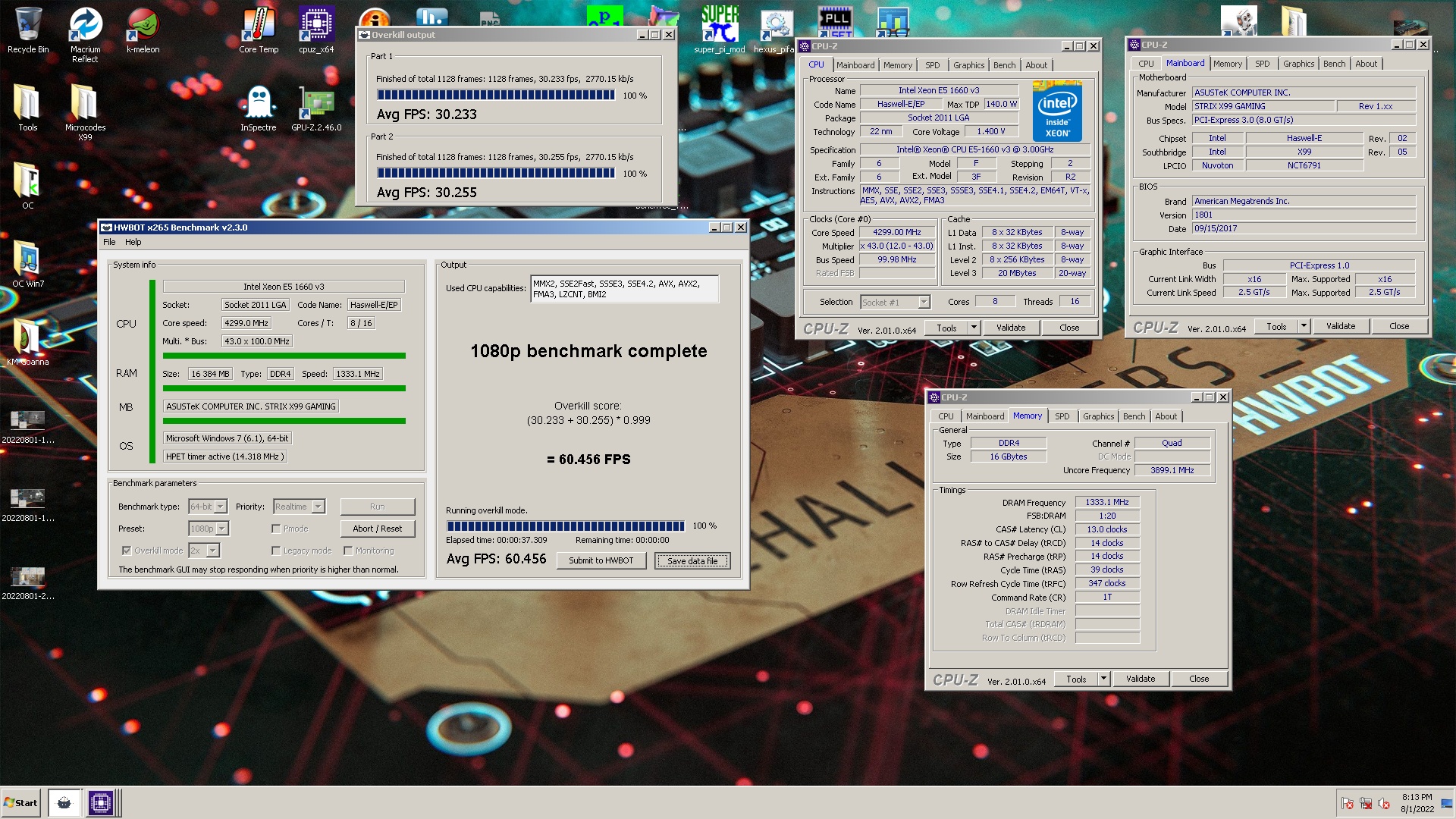
Task: Launch the Core Temp desktop shortcut
Action: pos(259,30)
